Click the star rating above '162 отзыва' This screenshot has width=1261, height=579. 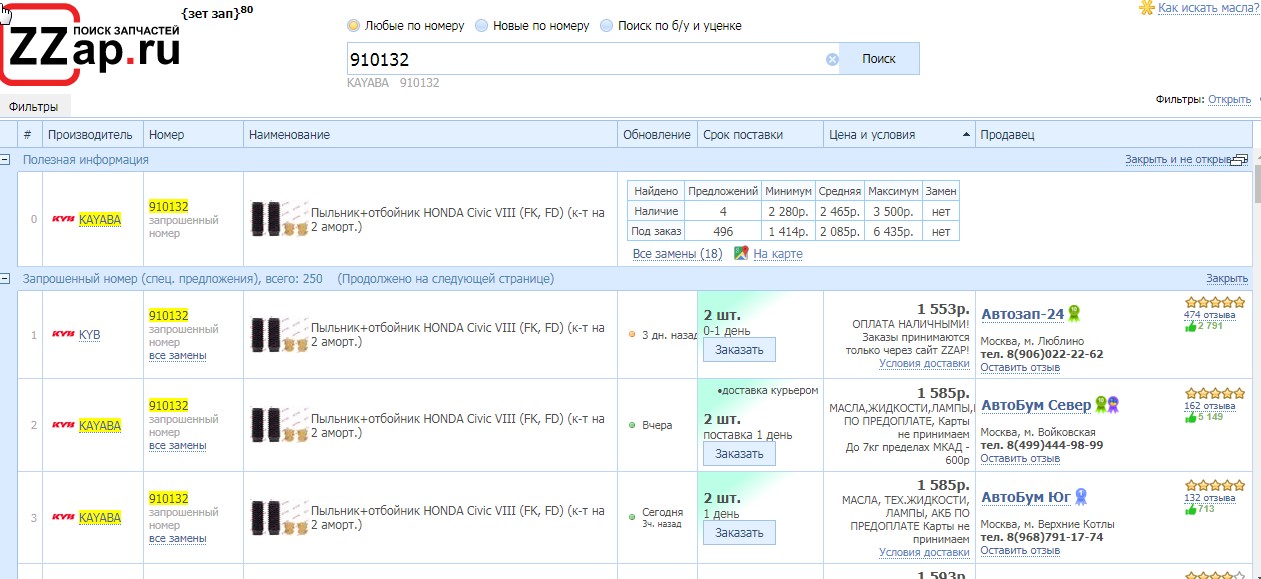click(x=1215, y=393)
